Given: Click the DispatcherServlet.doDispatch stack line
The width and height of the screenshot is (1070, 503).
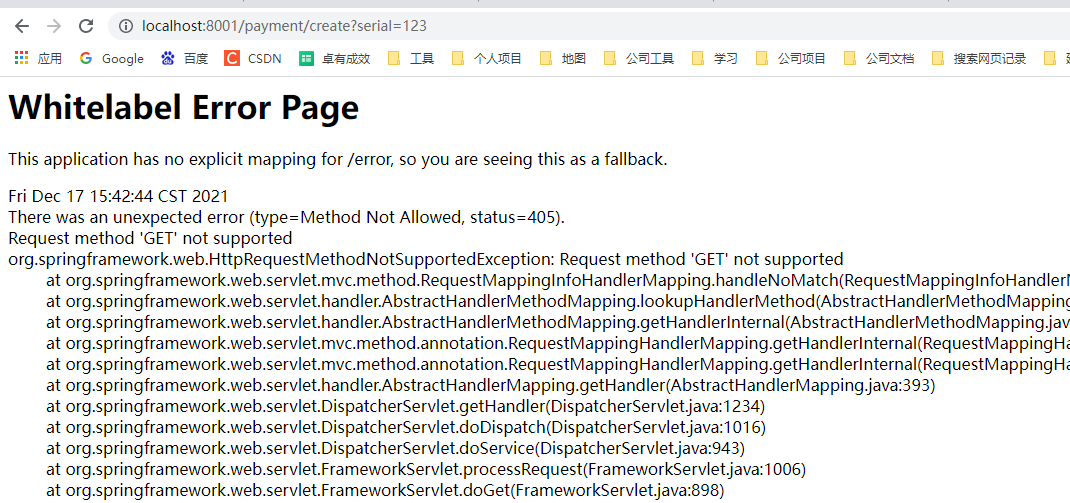Looking at the screenshot, I should 406,428.
